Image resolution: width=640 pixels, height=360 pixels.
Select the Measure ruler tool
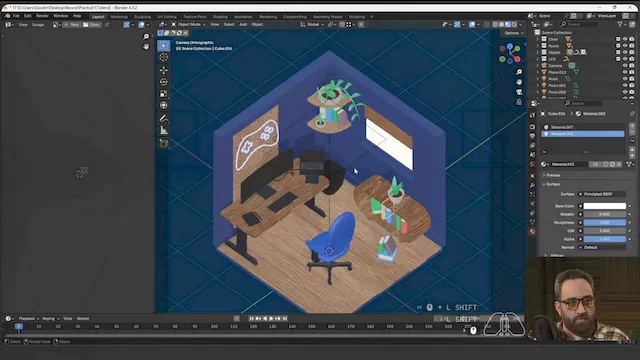tap(164, 131)
